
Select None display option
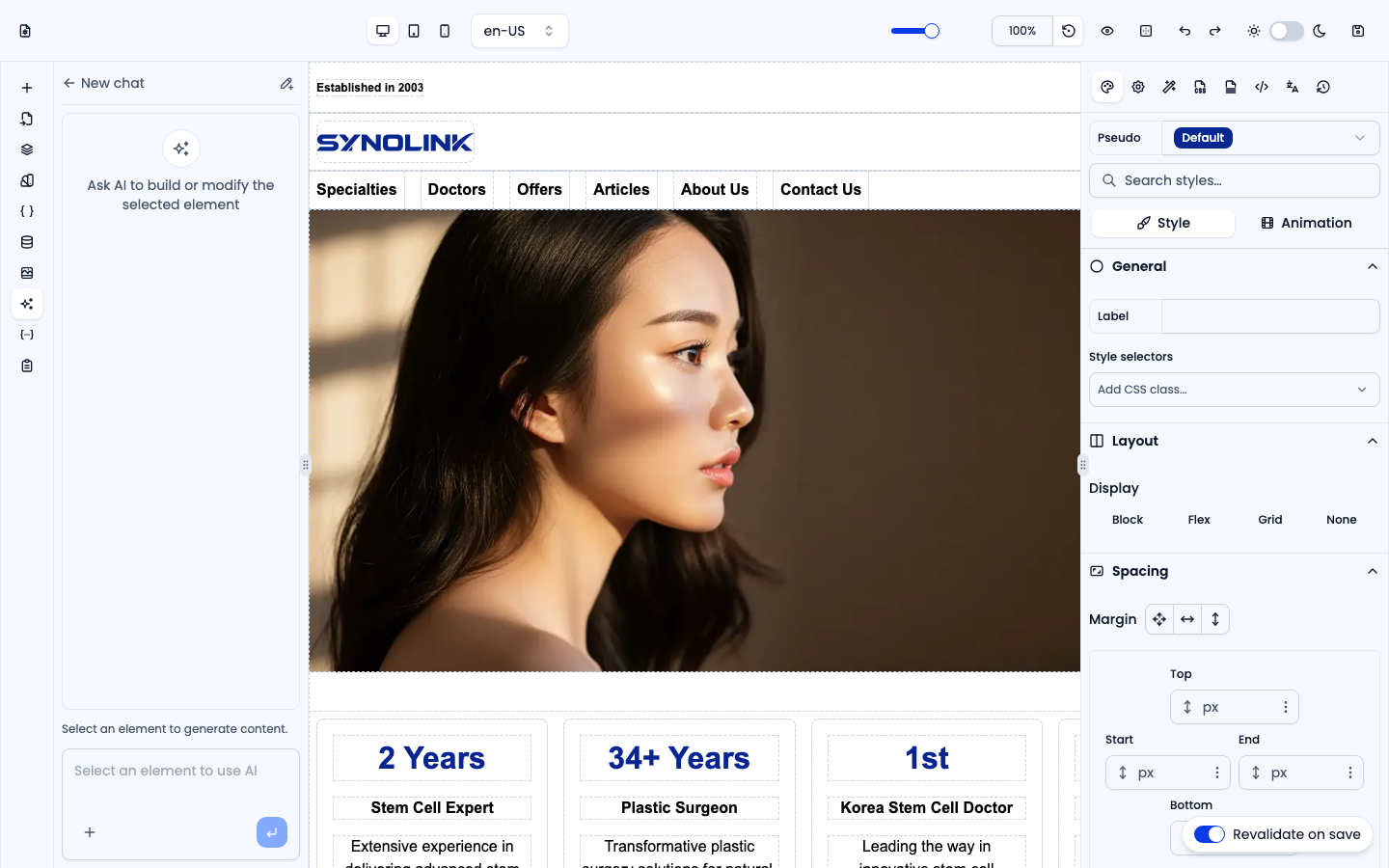click(x=1342, y=520)
